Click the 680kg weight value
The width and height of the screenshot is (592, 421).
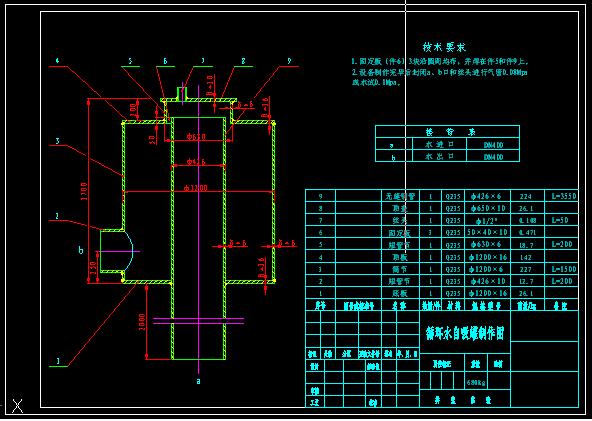477,382
